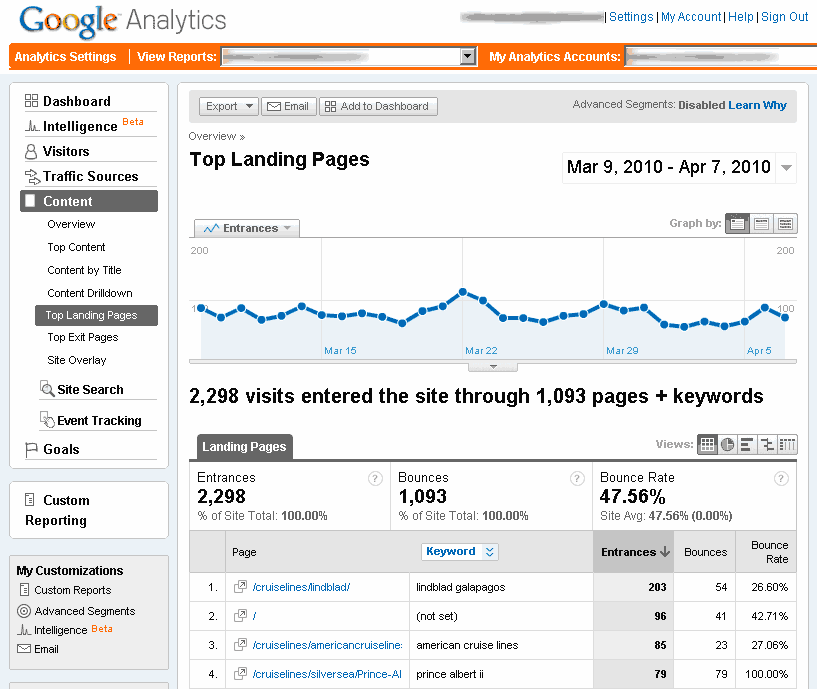Show the pie chart percentage view
The height and width of the screenshot is (689, 817).
point(727,445)
